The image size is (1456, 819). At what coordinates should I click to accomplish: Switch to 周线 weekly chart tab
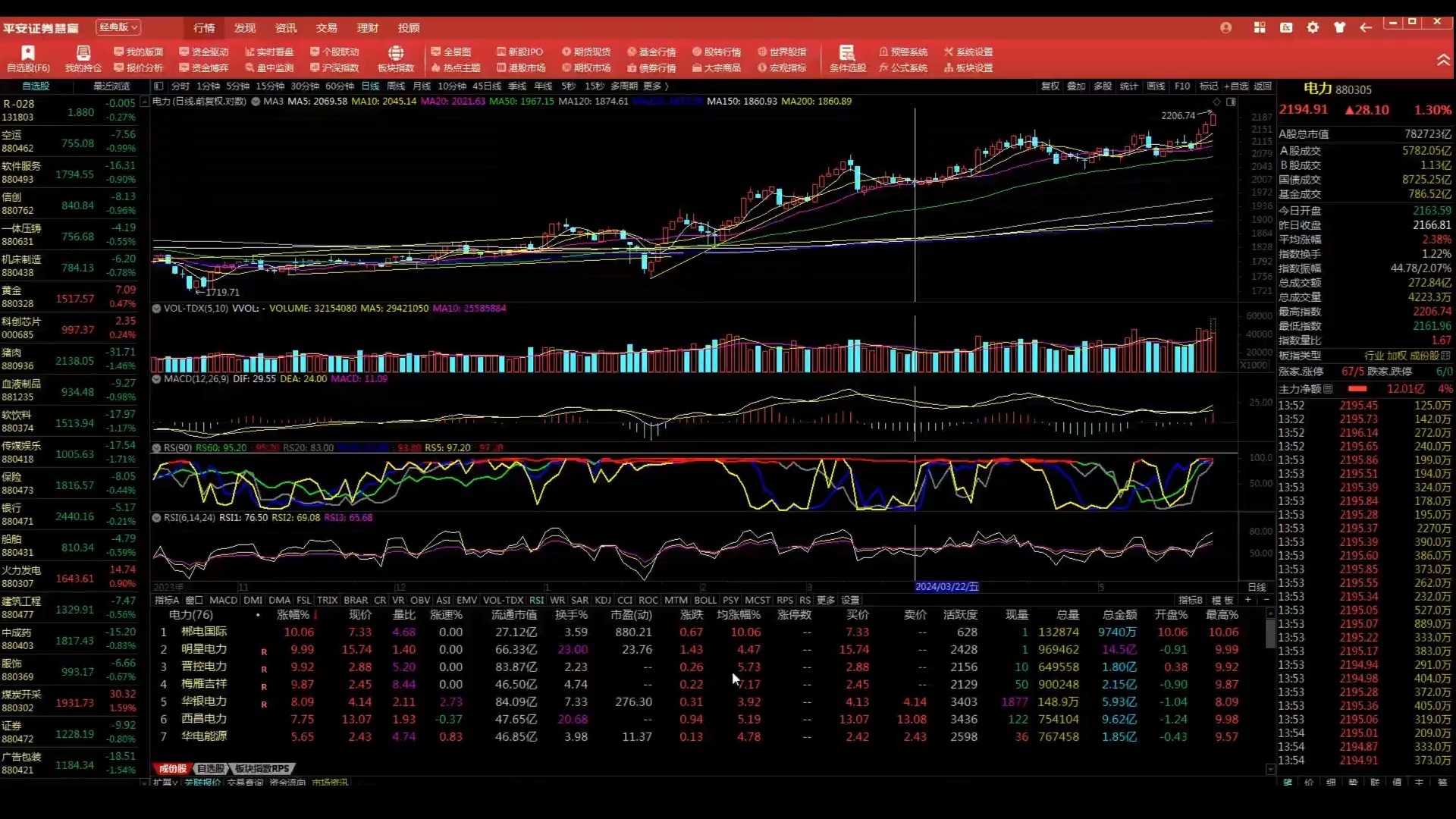[396, 86]
